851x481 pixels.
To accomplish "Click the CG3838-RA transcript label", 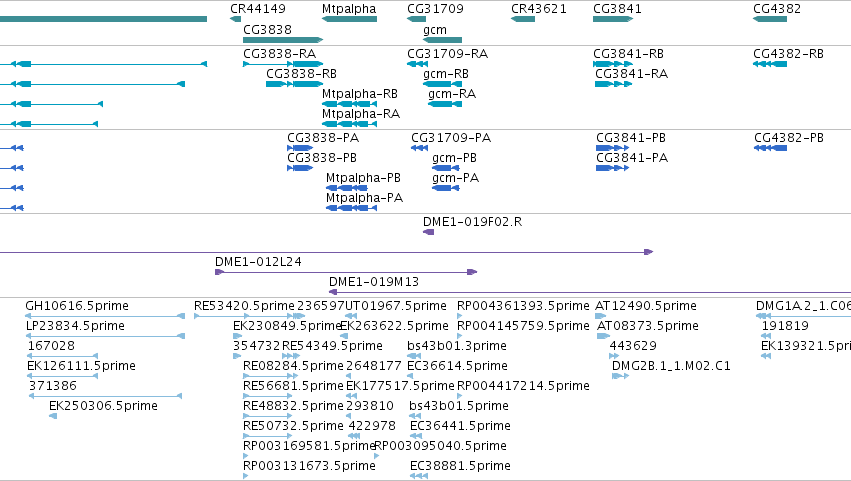I will [280, 54].
